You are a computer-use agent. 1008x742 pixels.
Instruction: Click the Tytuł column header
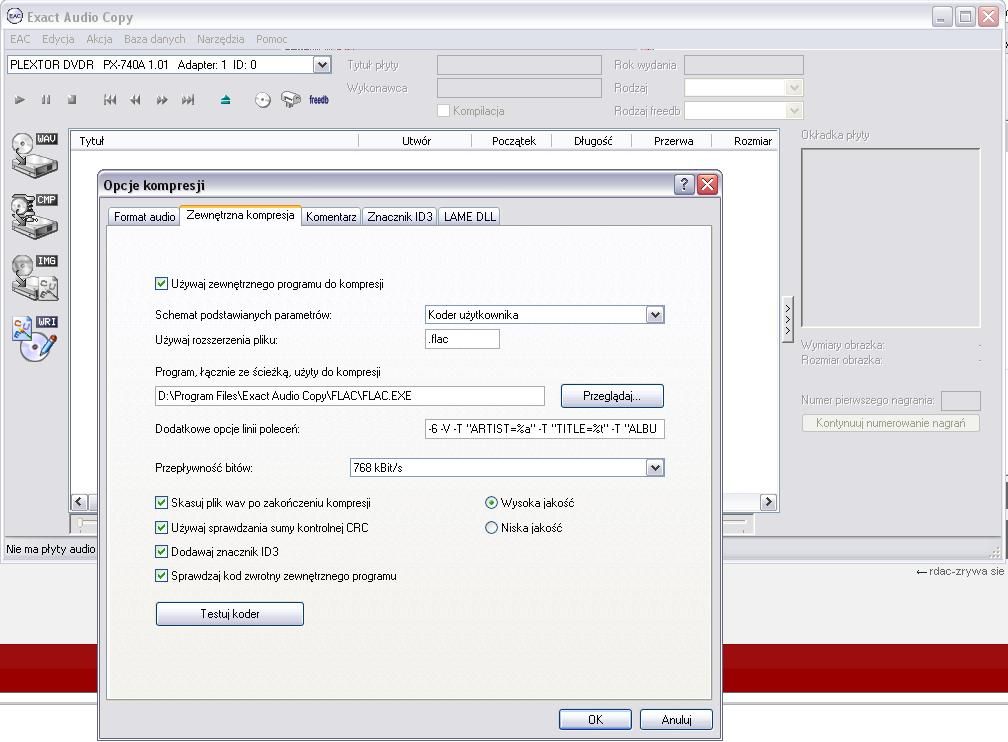tap(215, 141)
